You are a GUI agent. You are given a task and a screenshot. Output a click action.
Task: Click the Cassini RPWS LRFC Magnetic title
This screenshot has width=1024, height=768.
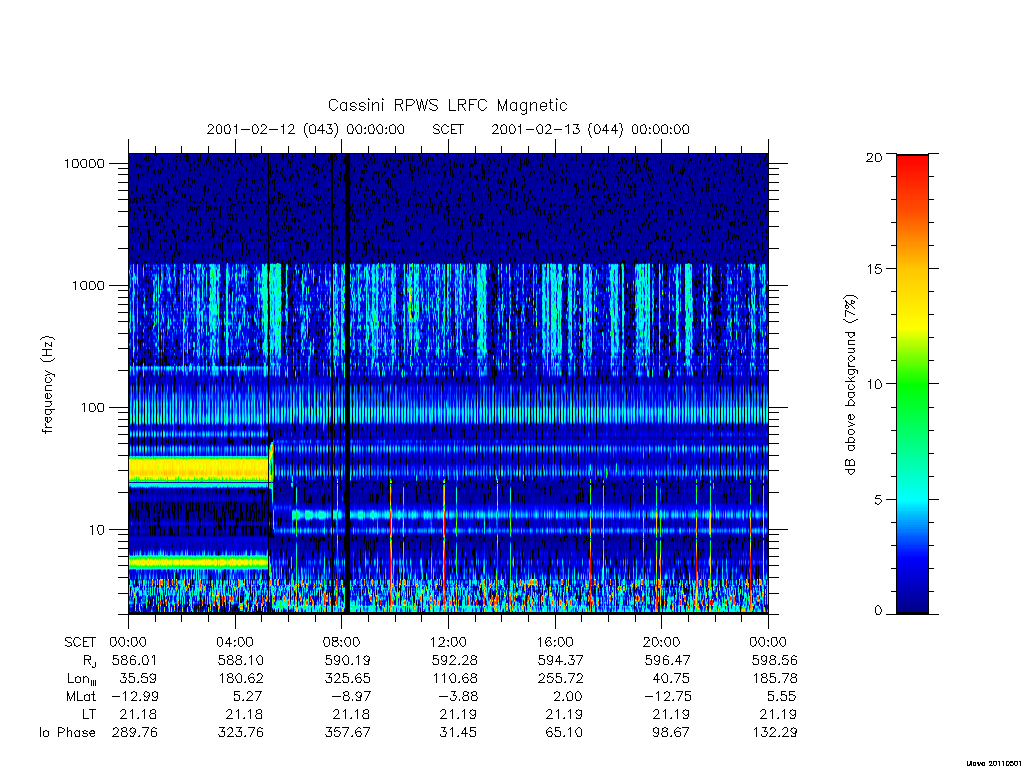tap(447, 105)
